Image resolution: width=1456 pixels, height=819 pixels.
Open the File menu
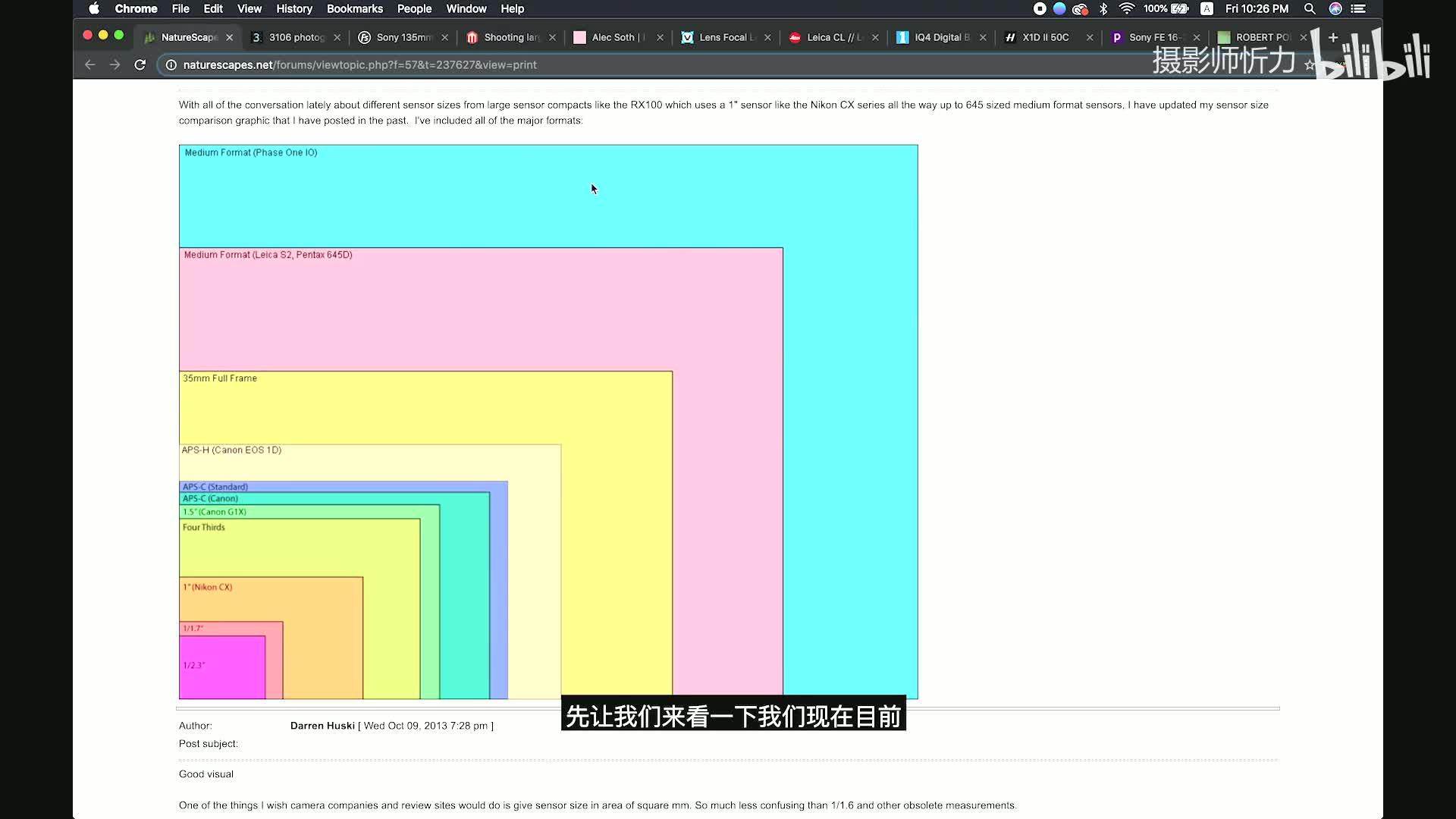180,9
